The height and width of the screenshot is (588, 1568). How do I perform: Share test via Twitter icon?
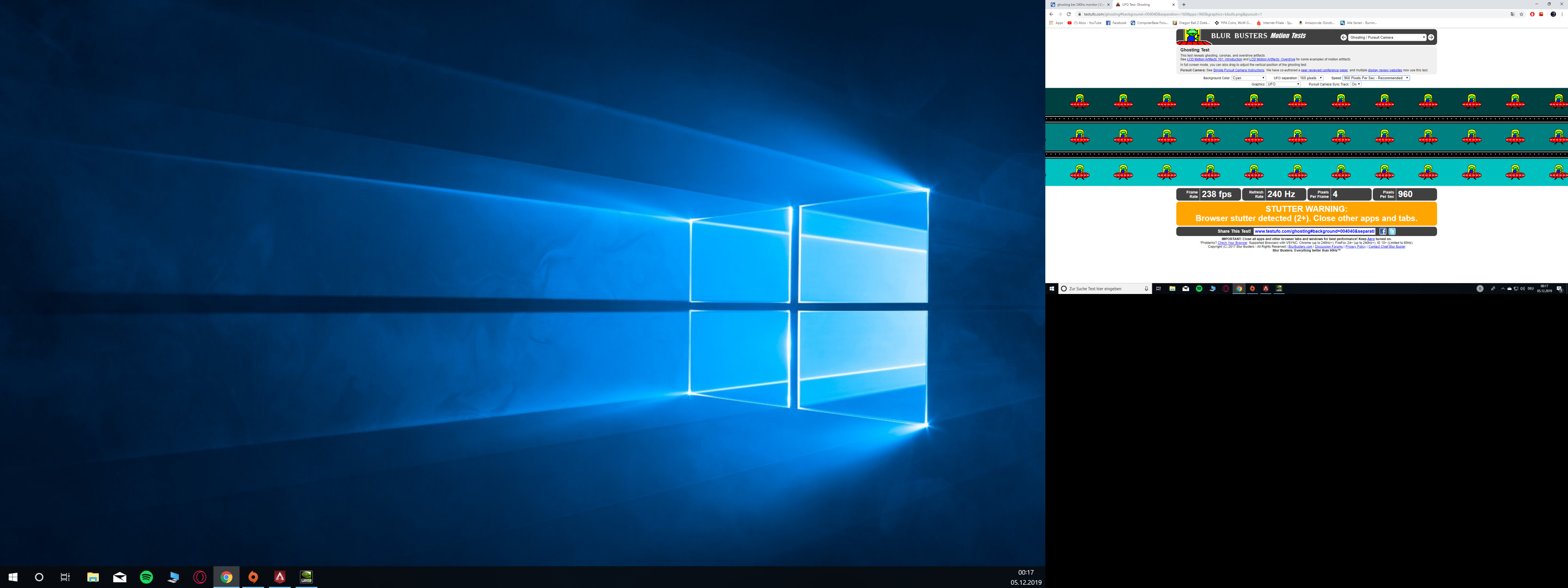click(1392, 231)
